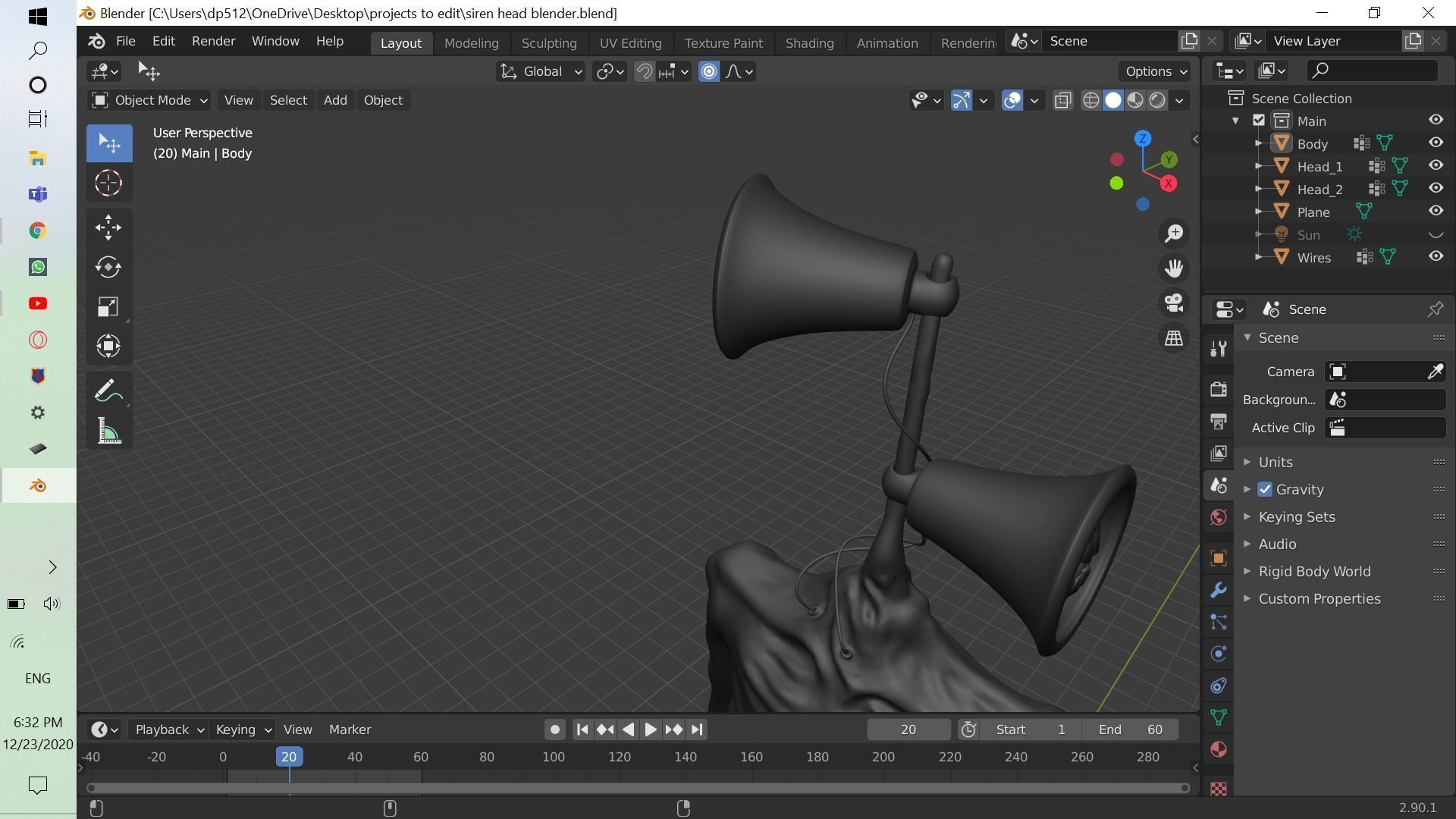Open the Tool properties tab
1456x819 pixels.
(1219, 348)
